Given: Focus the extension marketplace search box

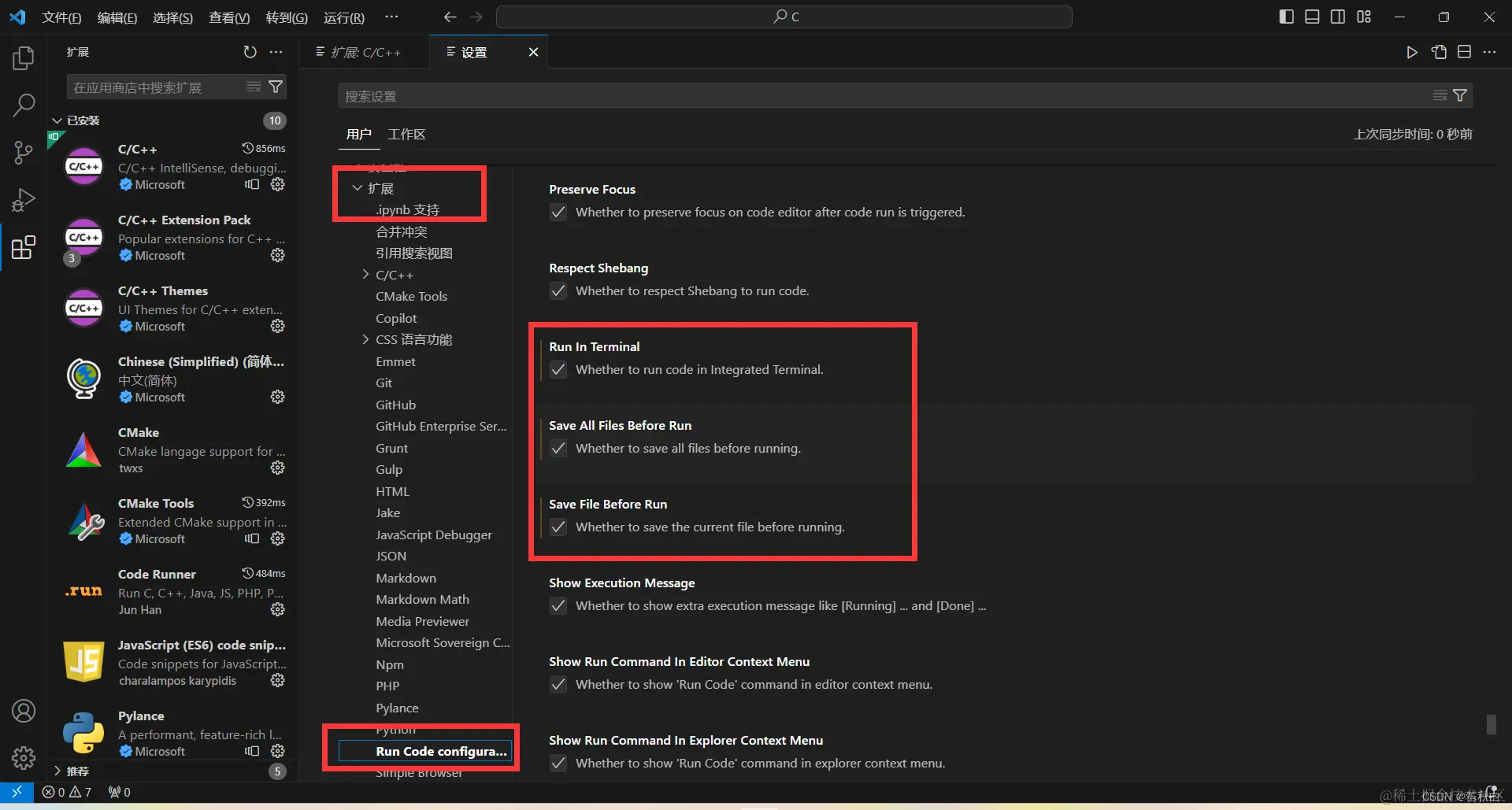Looking at the screenshot, I should pyautogui.click(x=157, y=87).
